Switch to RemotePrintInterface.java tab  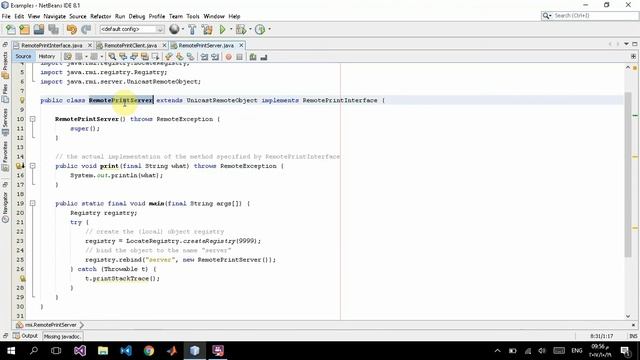(52, 45)
